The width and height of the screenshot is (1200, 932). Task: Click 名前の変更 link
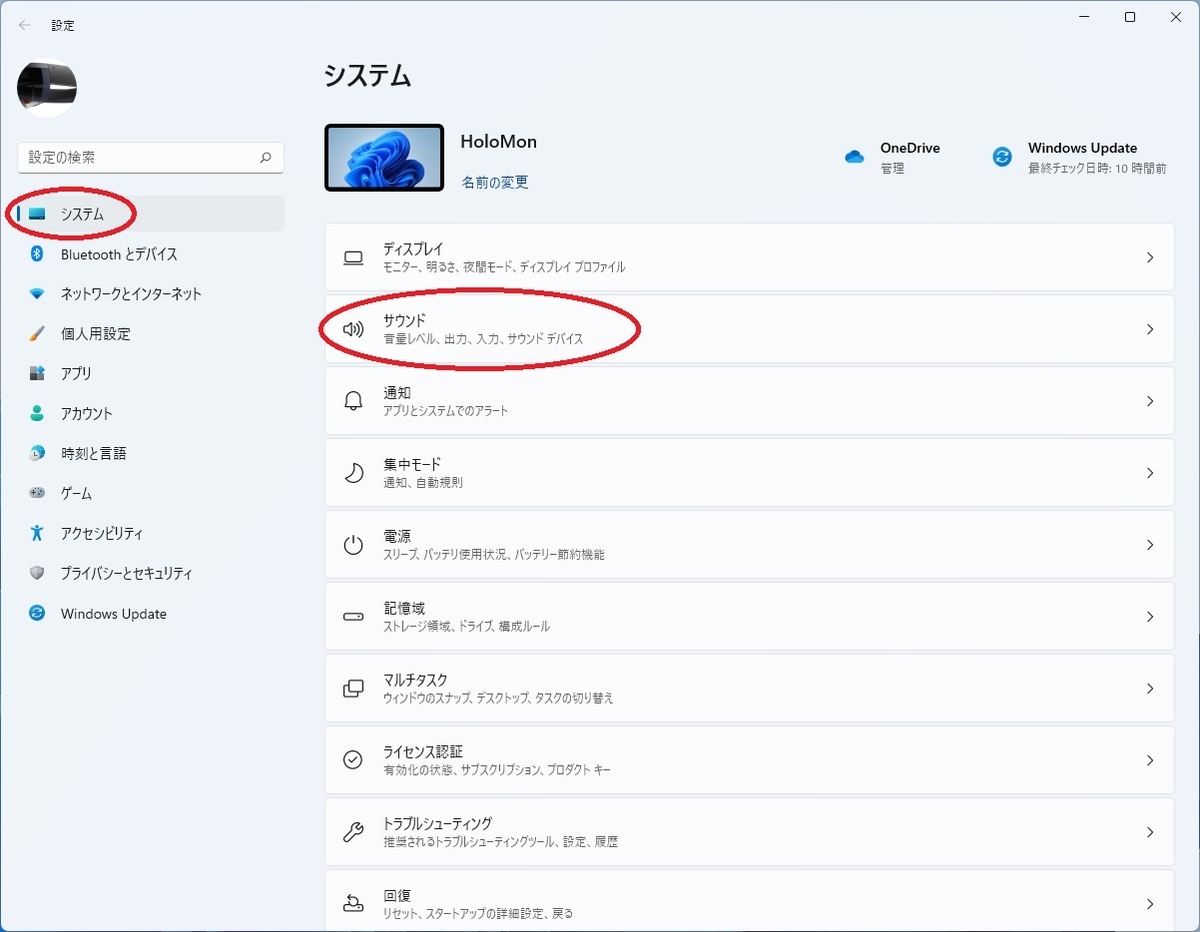[494, 182]
